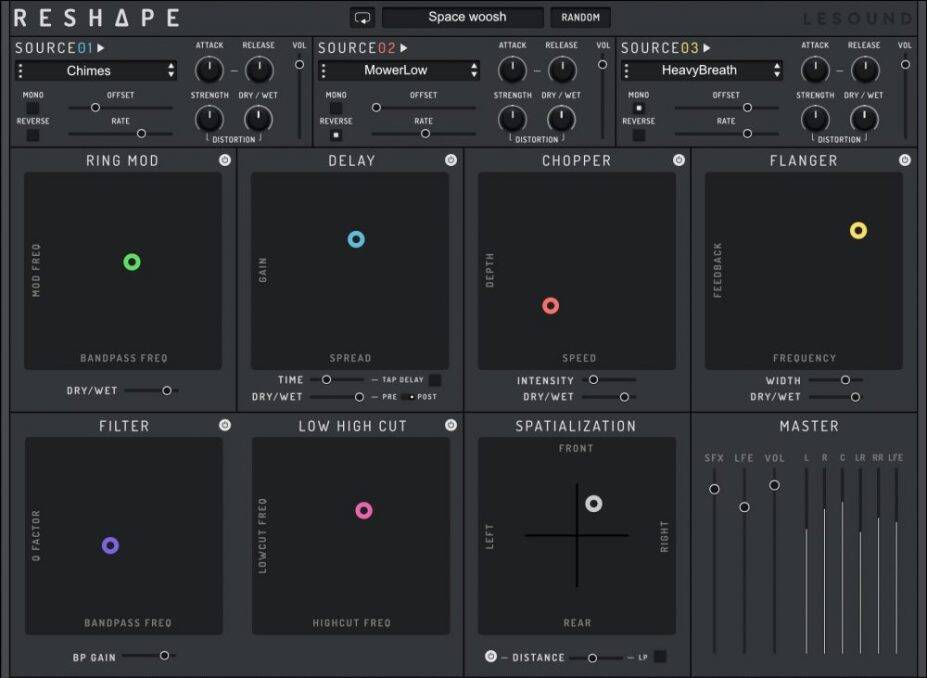Image resolution: width=927 pixels, height=678 pixels.
Task: Open Source 01 options dots menu
Action: click(21, 70)
